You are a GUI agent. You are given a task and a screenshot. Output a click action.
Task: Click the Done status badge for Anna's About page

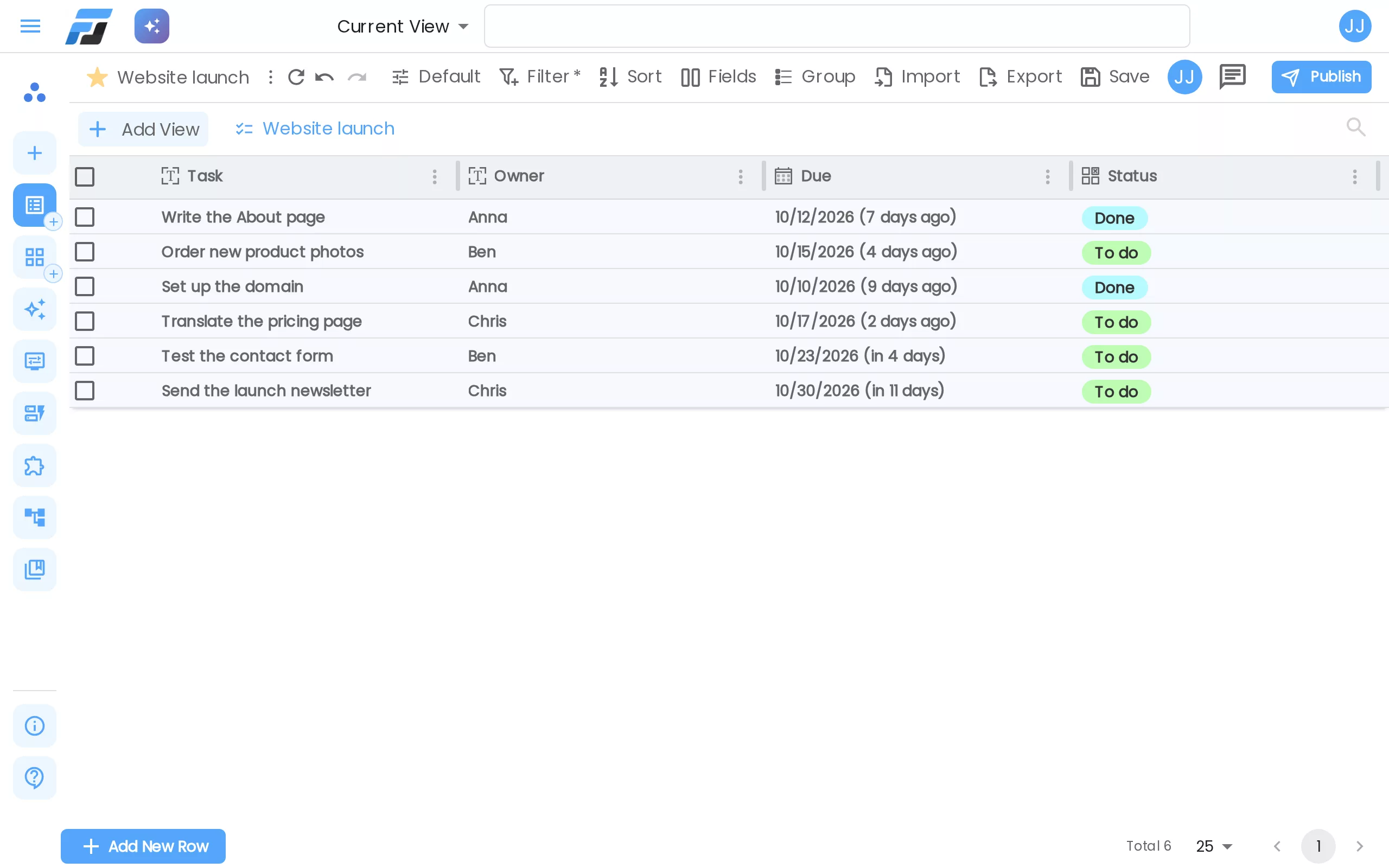click(1114, 218)
